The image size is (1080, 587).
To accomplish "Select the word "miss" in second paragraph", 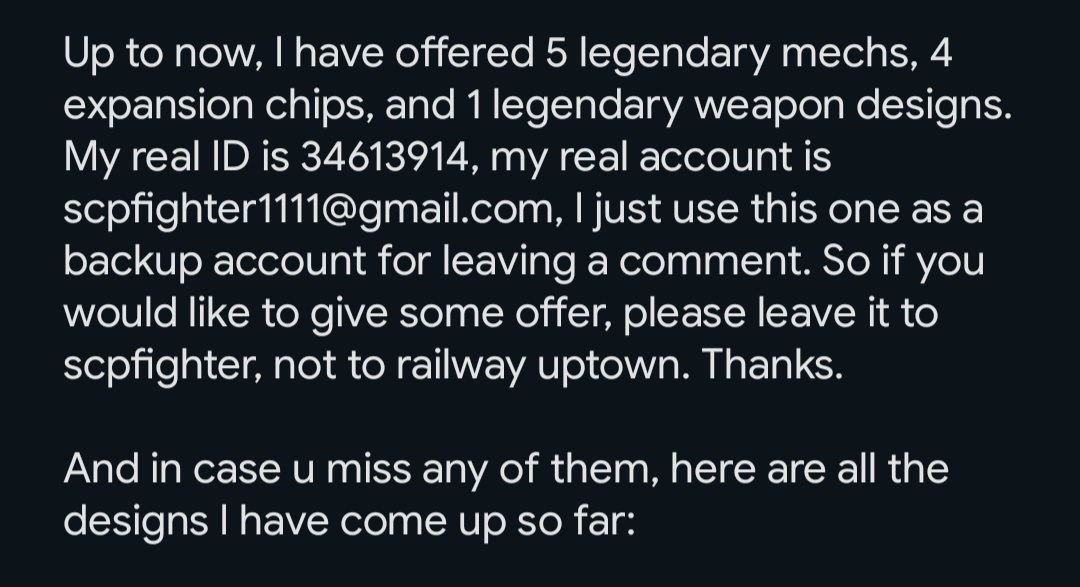I will 367,469.
